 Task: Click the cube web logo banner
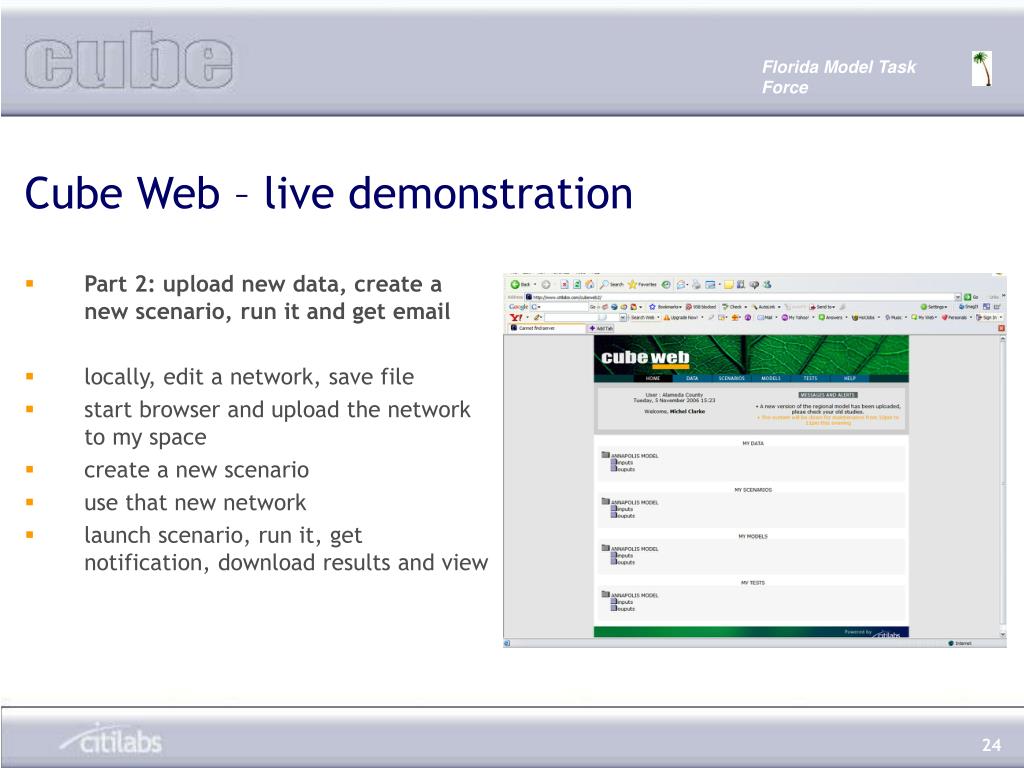tap(645, 357)
